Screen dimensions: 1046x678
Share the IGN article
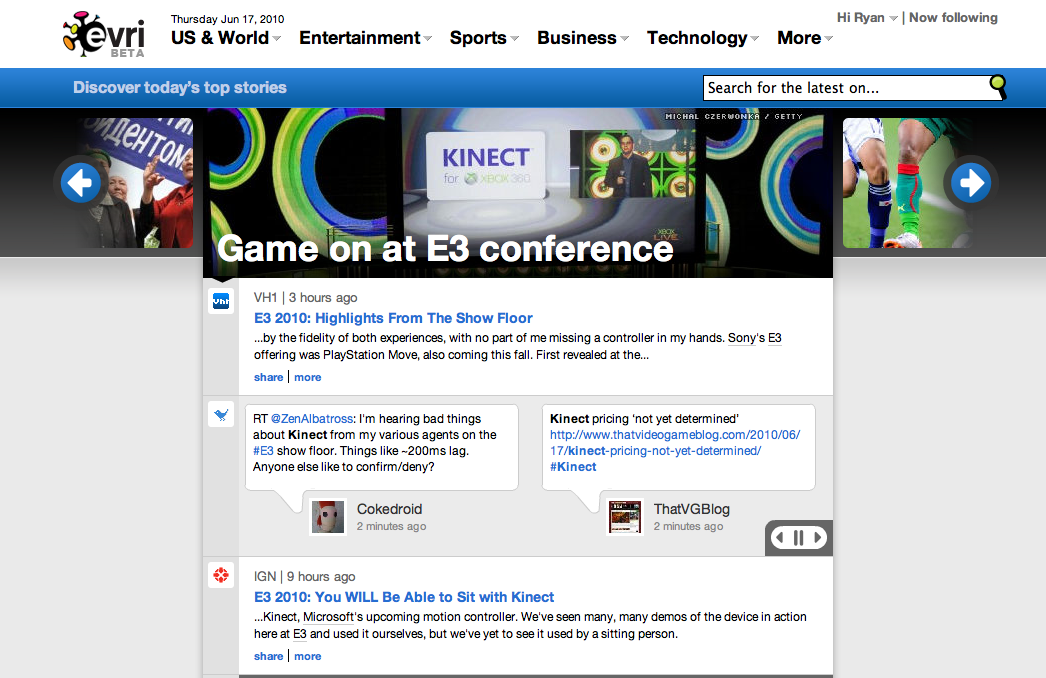268,656
